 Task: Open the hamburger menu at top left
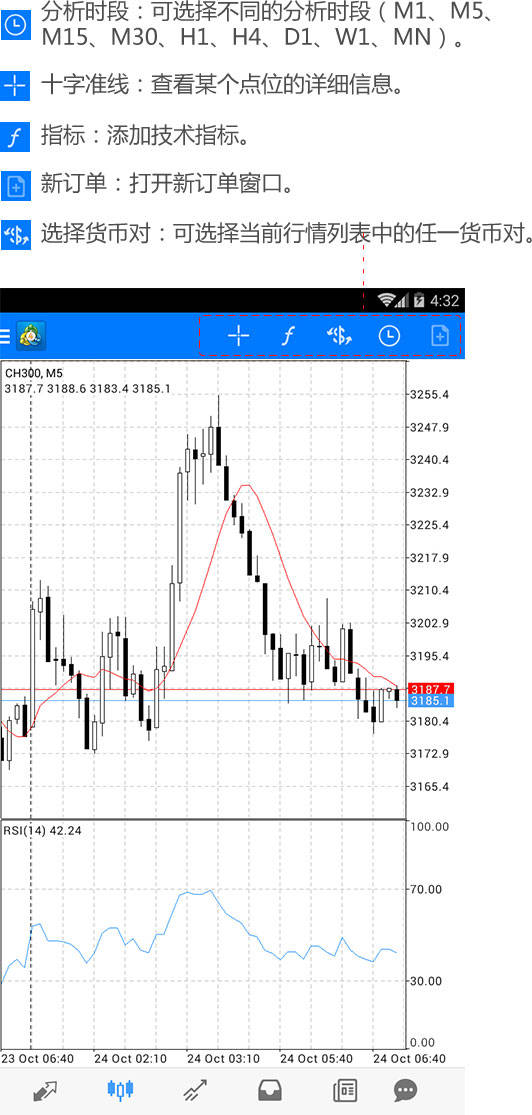[x=5, y=336]
